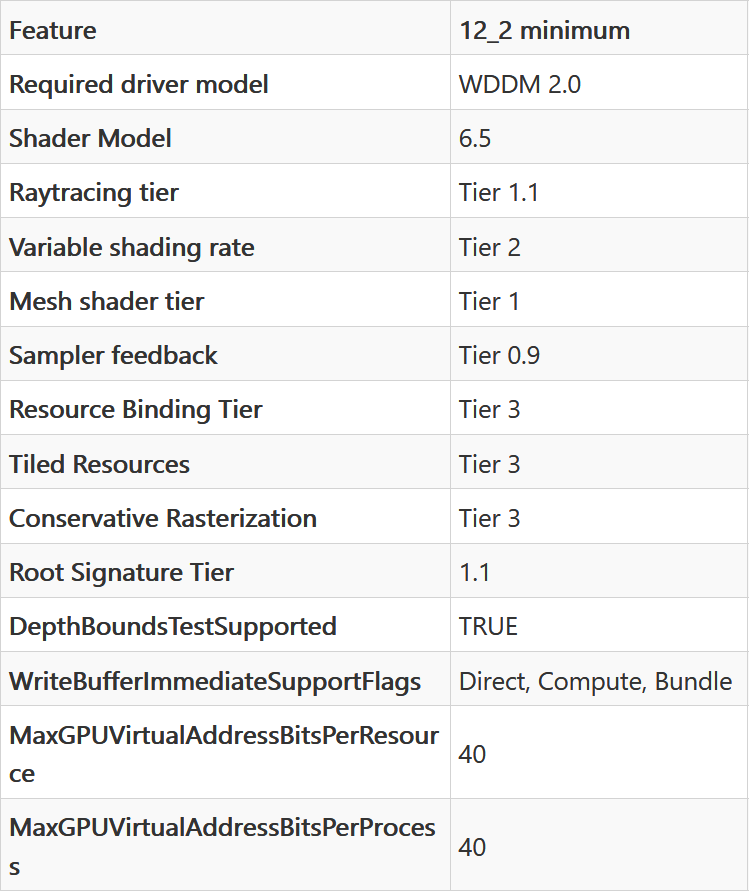
Task: Click the "Feature" column header
Action: [x=53, y=30]
